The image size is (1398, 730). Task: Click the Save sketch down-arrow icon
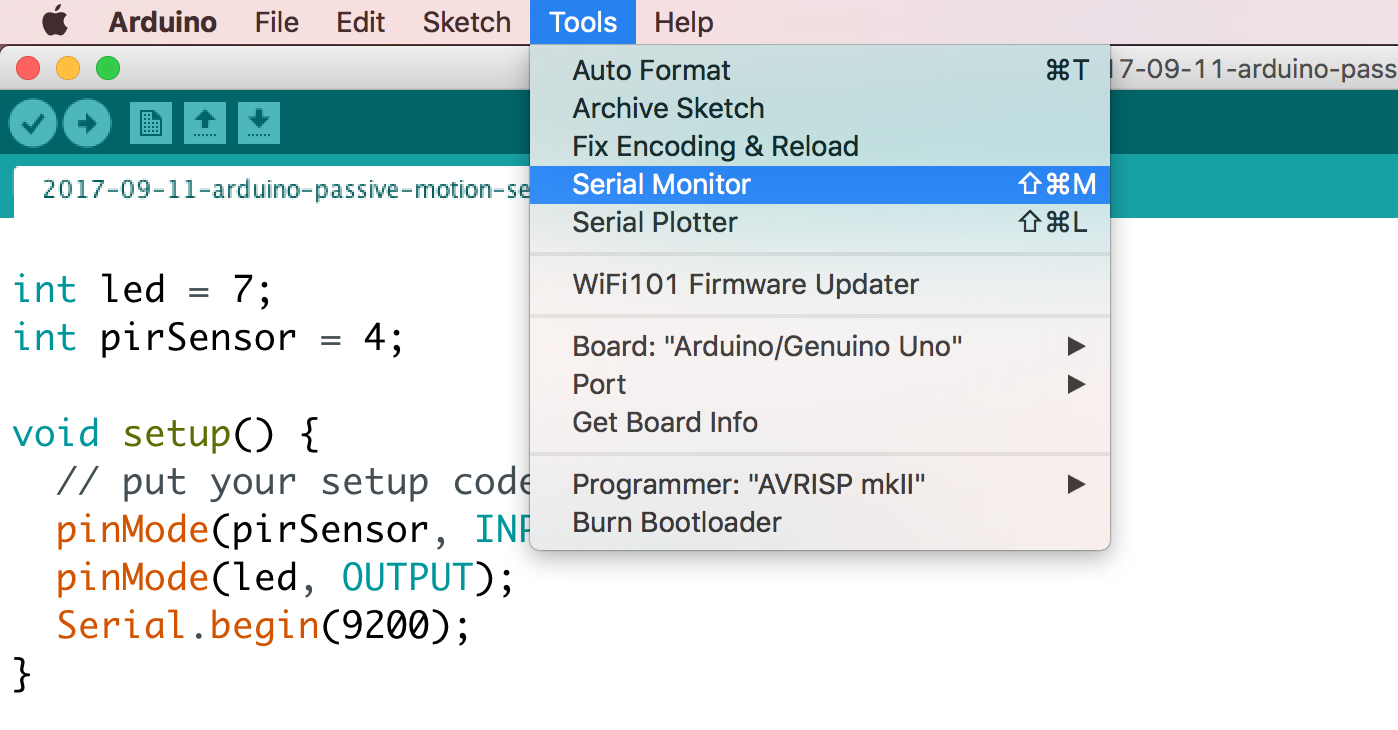[258, 123]
